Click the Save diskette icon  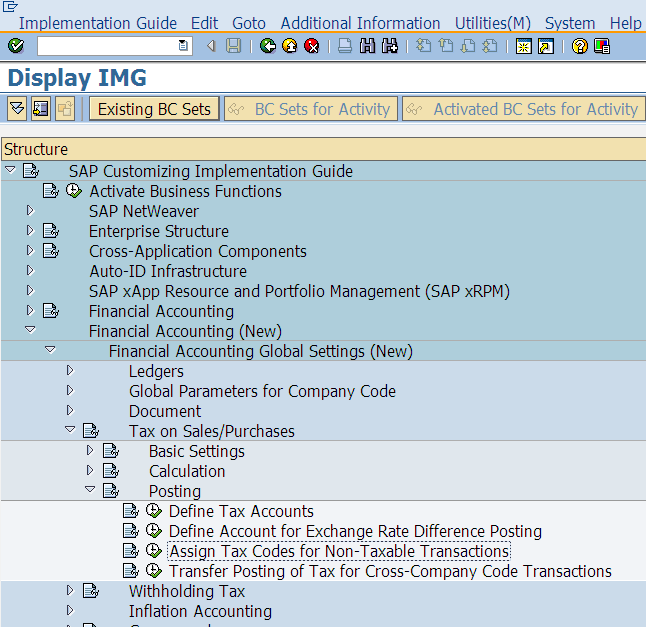click(233, 46)
